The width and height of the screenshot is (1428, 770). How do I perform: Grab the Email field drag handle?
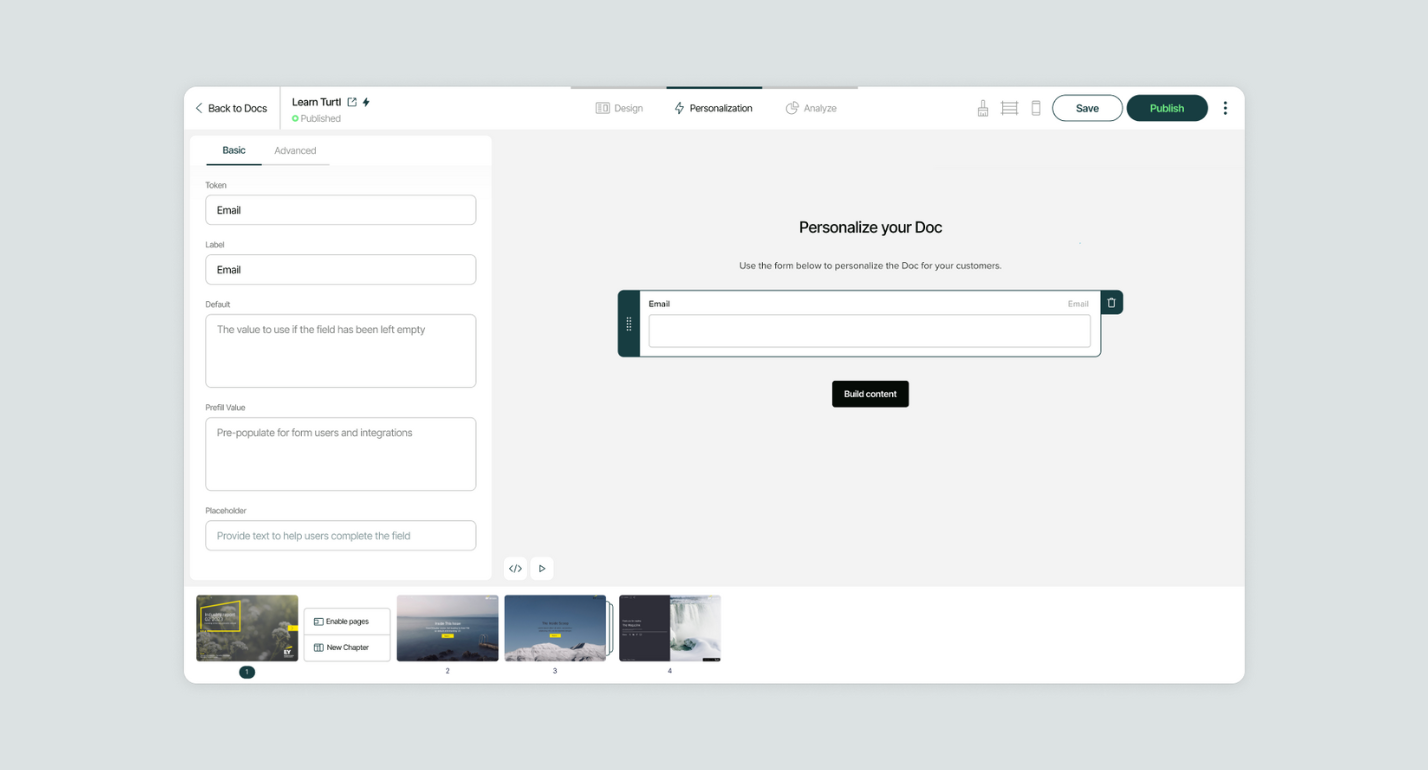click(x=629, y=324)
